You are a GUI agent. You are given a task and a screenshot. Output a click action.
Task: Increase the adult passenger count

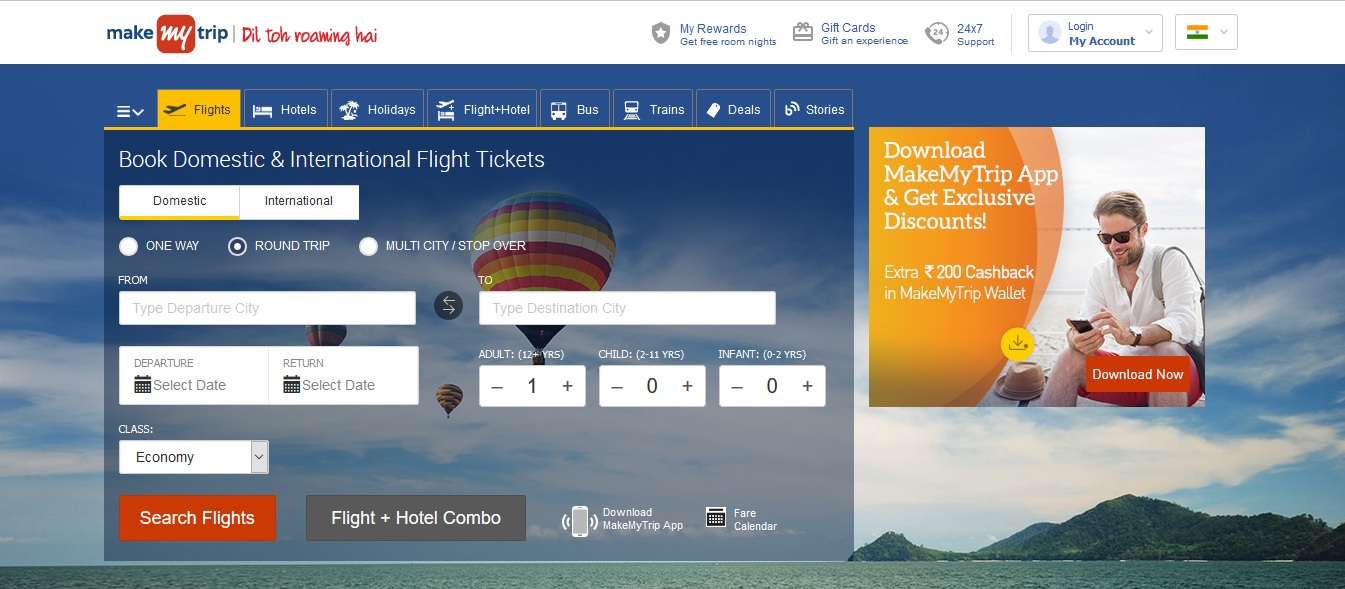[567, 386]
